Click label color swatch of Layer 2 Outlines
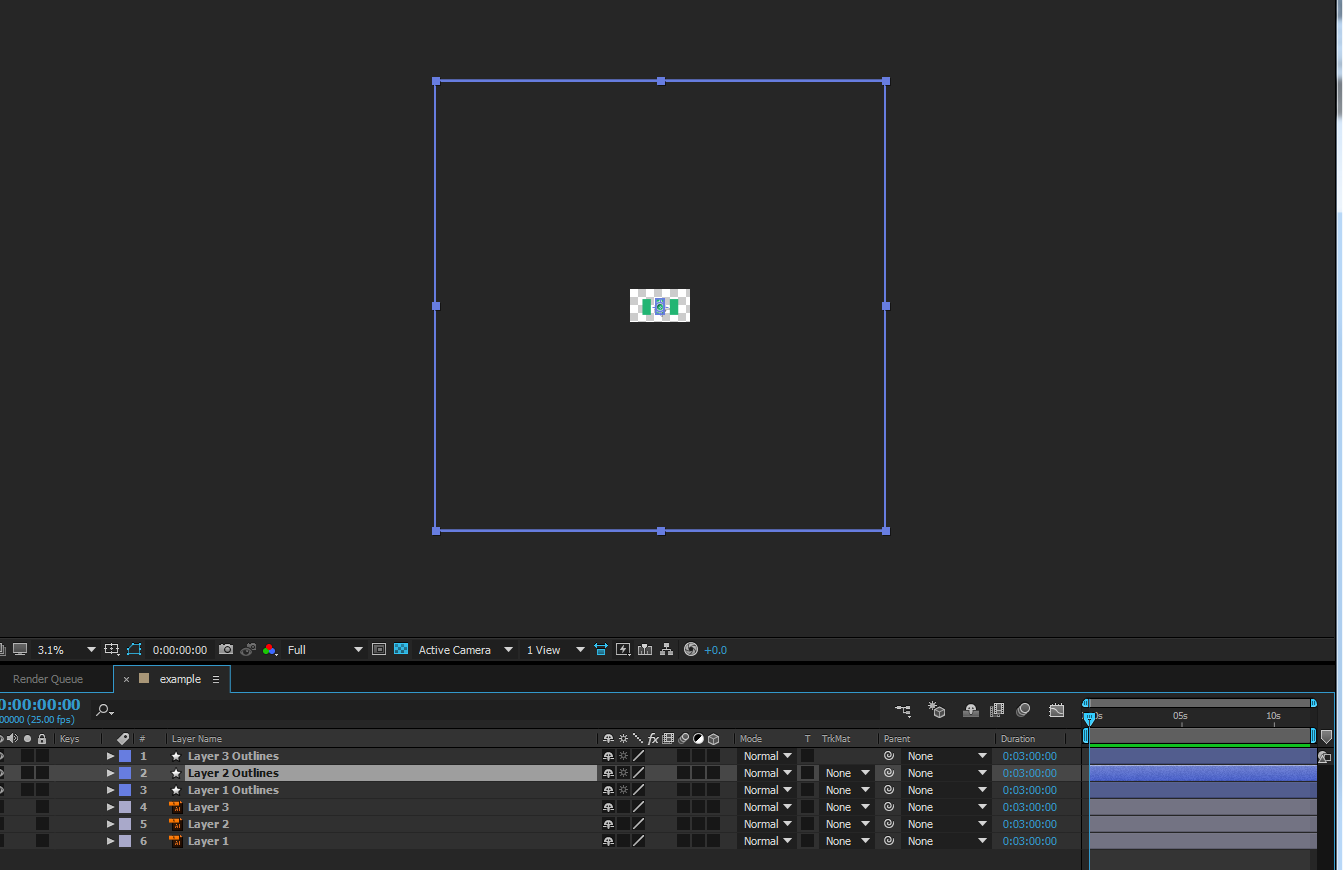 125,773
